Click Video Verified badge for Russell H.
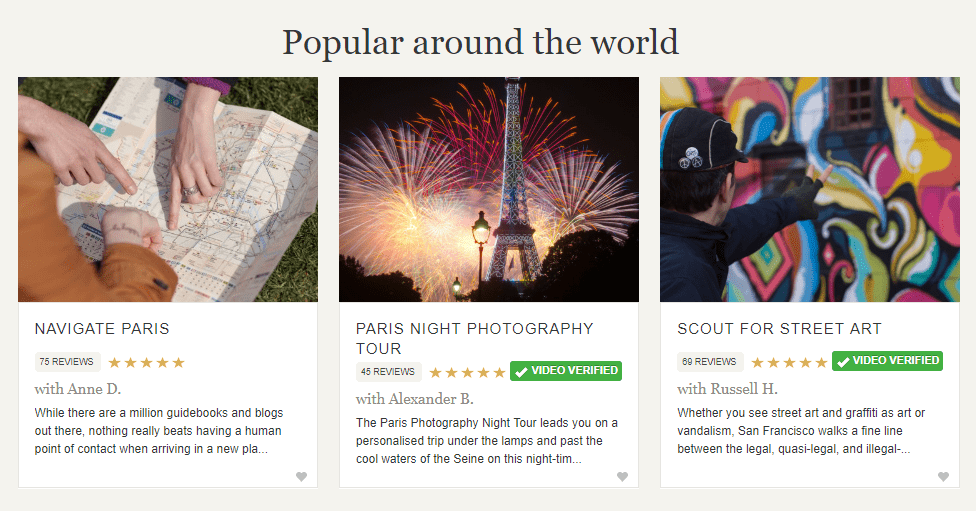 click(888, 361)
